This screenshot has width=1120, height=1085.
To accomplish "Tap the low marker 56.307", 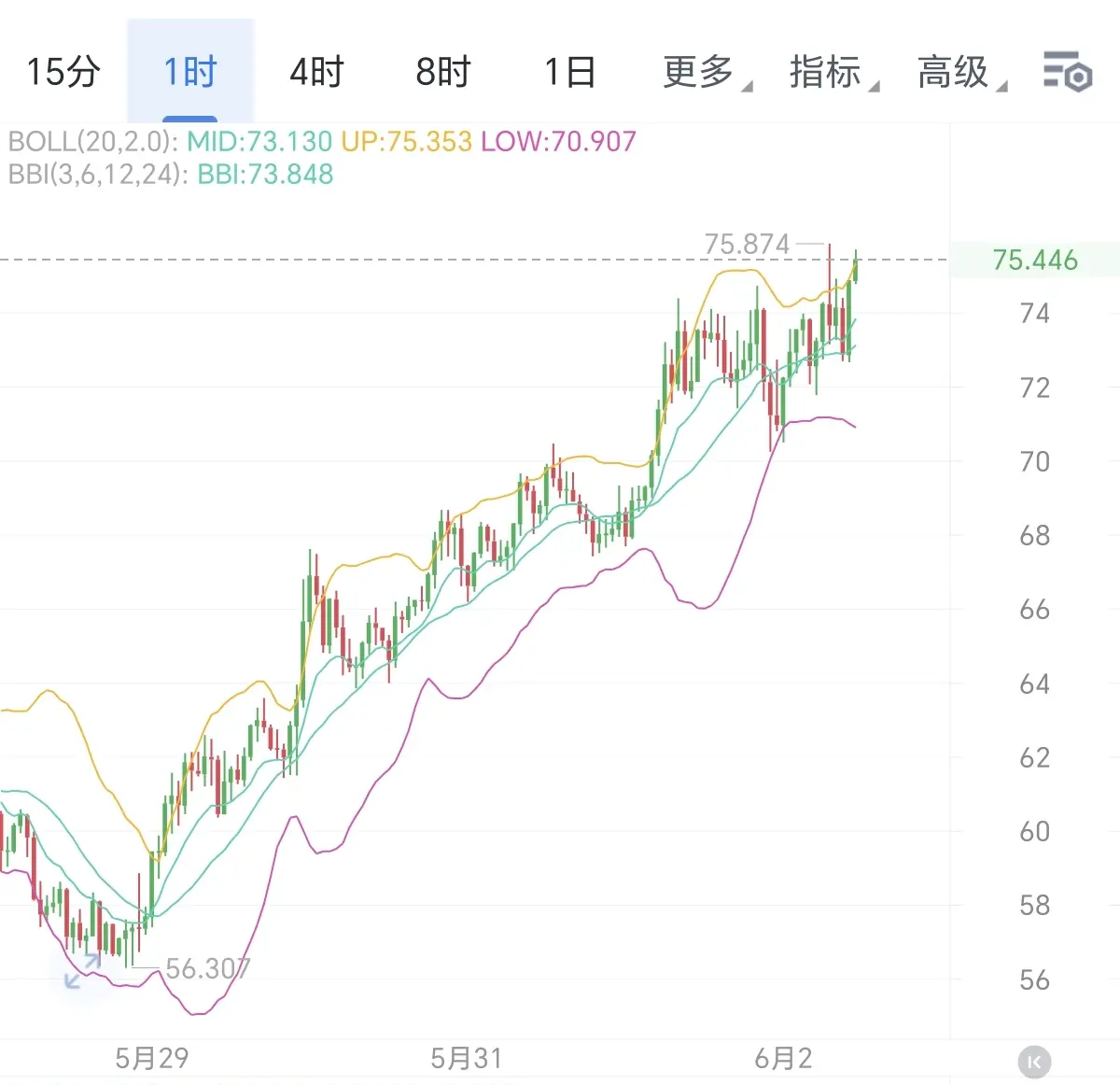I will coord(208,969).
